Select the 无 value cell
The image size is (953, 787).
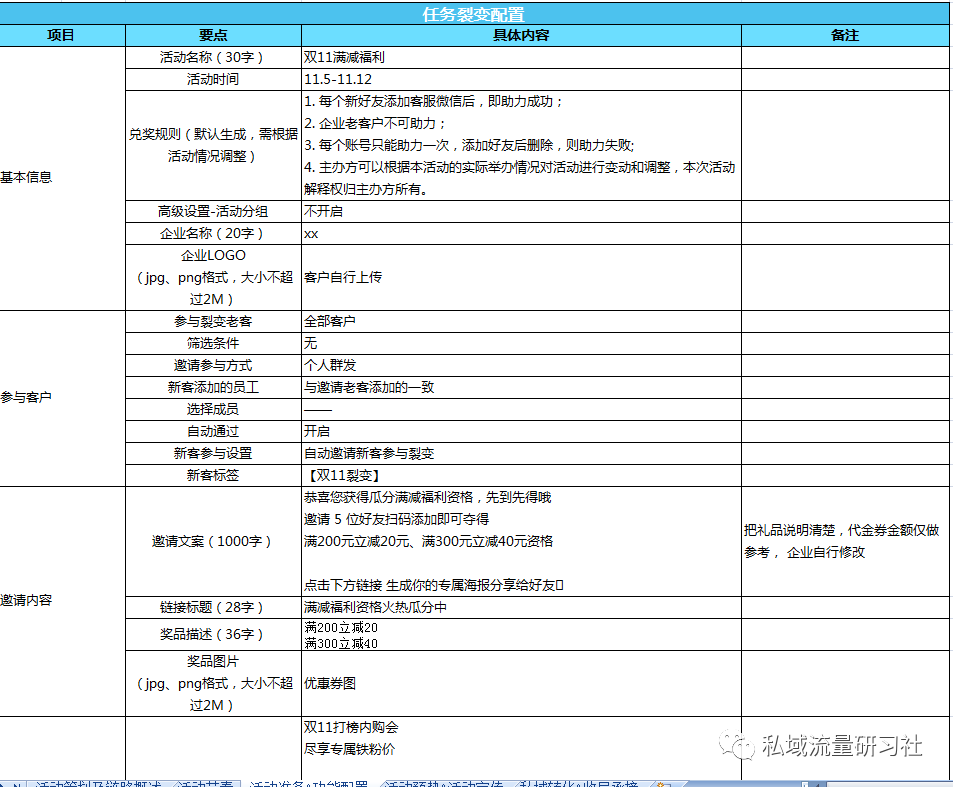[x=521, y=343]
